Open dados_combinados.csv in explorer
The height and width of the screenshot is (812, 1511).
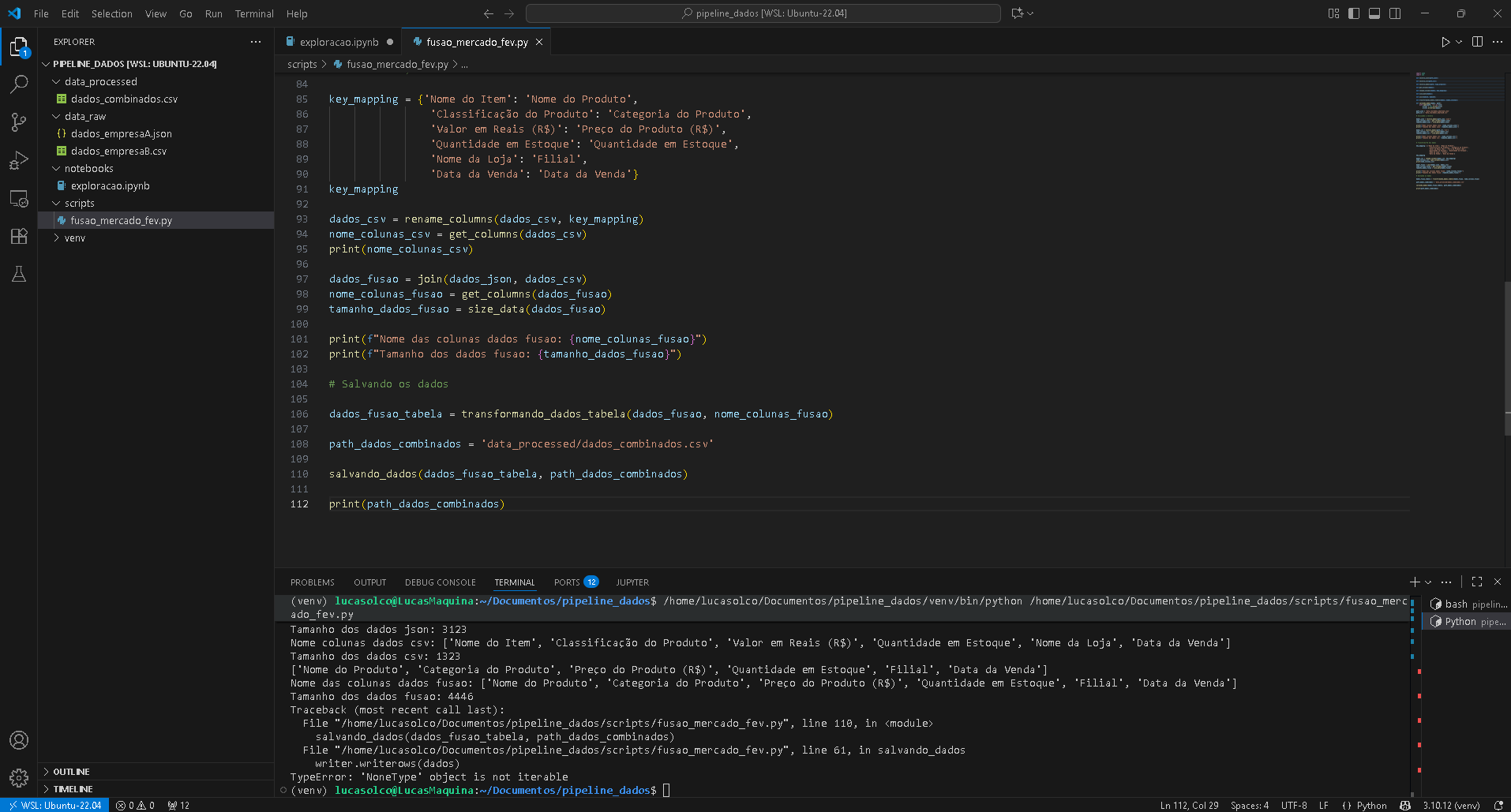[x=156, y=99]
